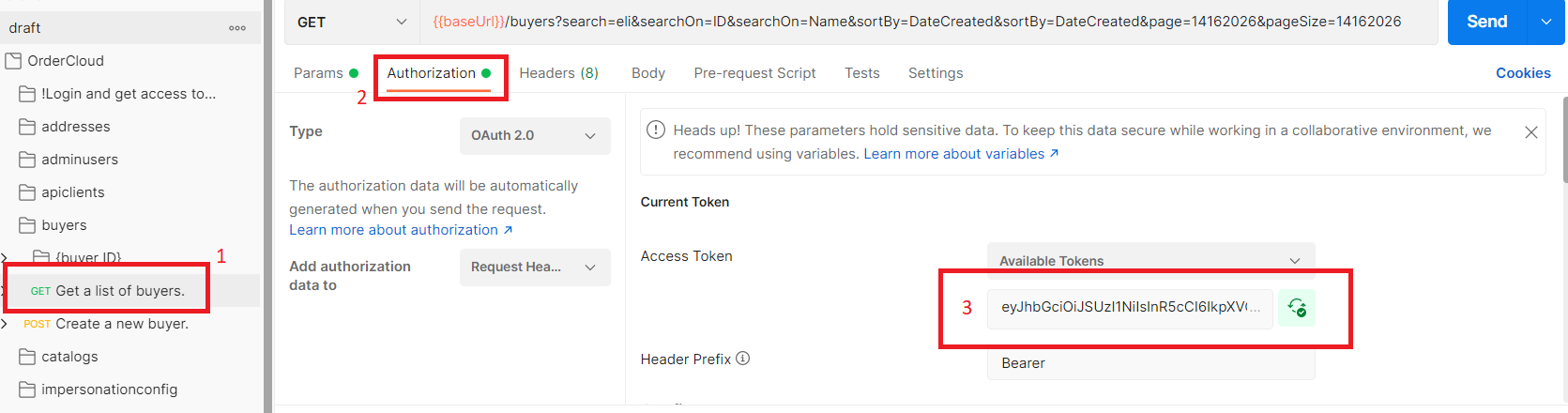Click the token sync refresh icon
1568x413 pixels.
tap(1297, 308)
